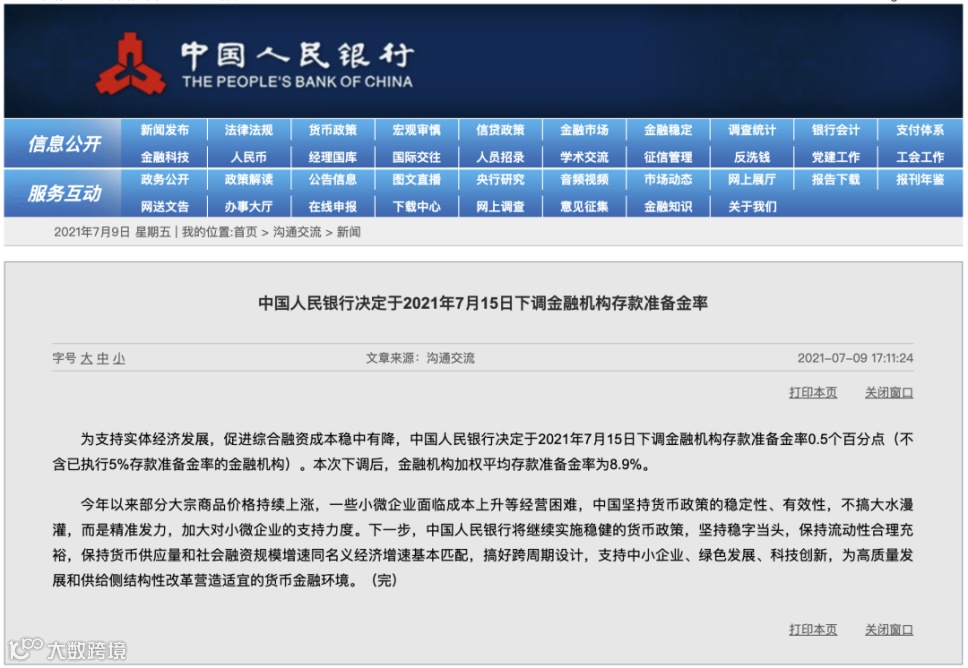Image resolution: width=968 pixels, height=668 pixels.
Task: Open 图文直播 link
Action: [x=417, y=180]
